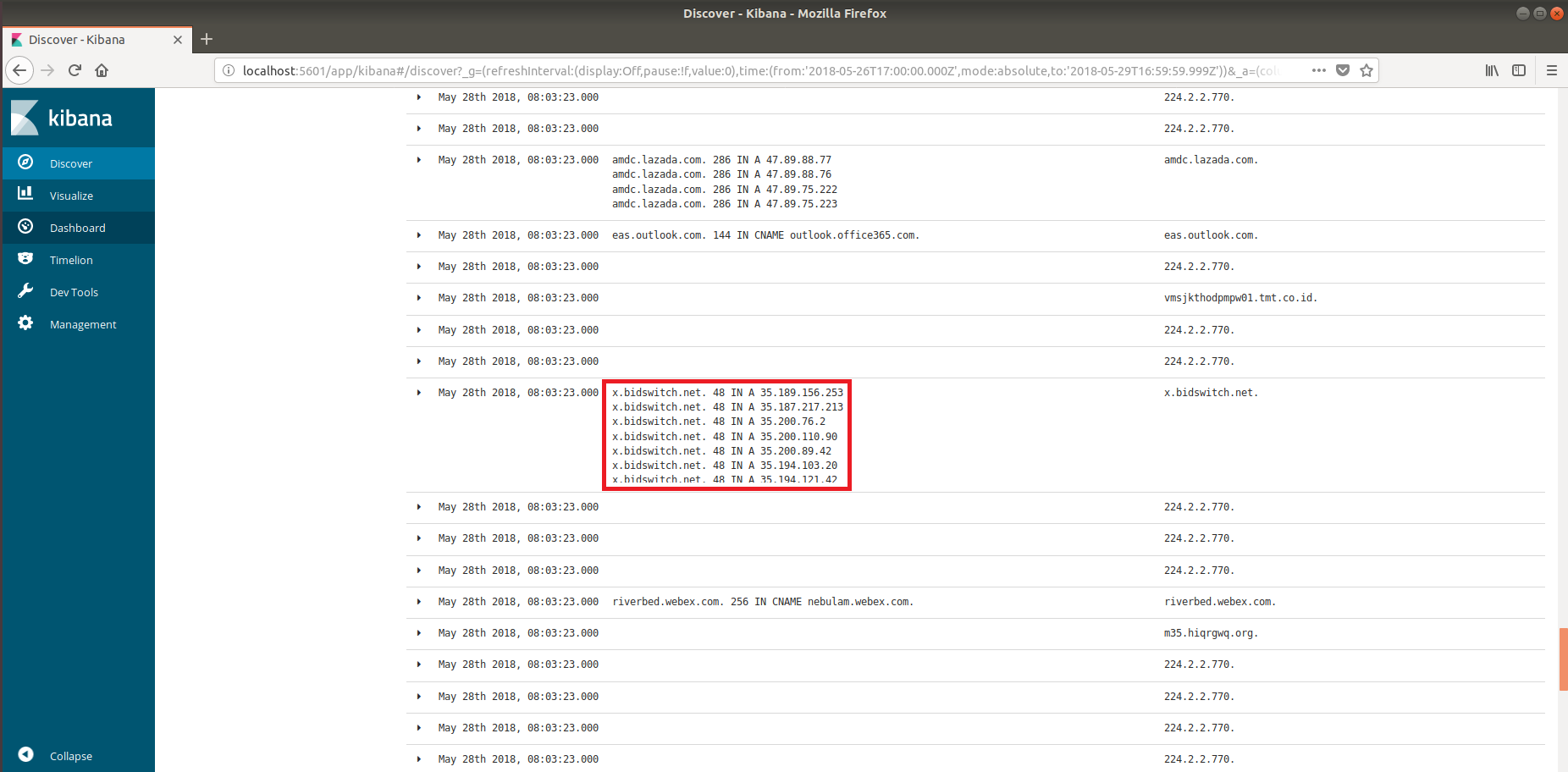Select the Dev Tools menu label
The image size is (1568, 772).
[74, 292]
